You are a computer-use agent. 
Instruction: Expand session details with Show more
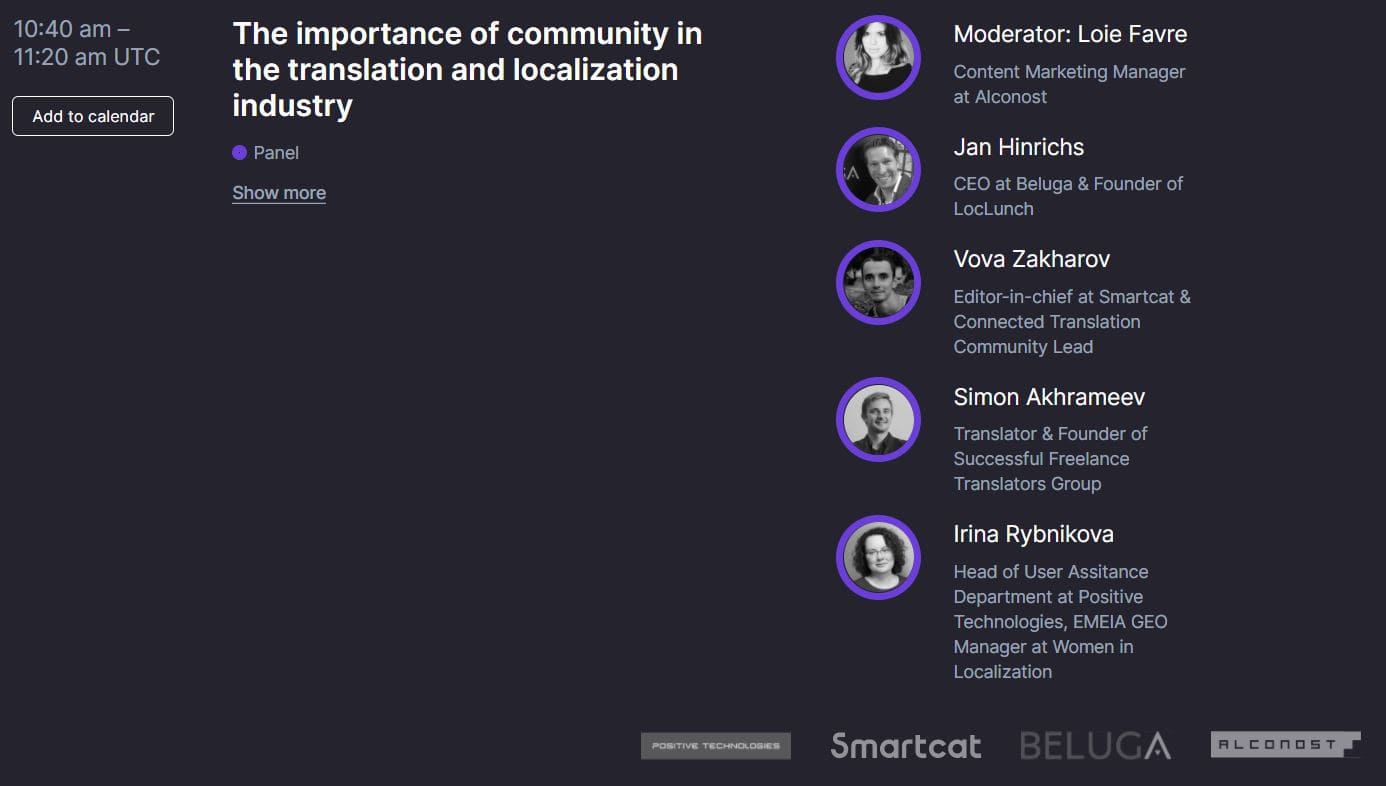279,193
